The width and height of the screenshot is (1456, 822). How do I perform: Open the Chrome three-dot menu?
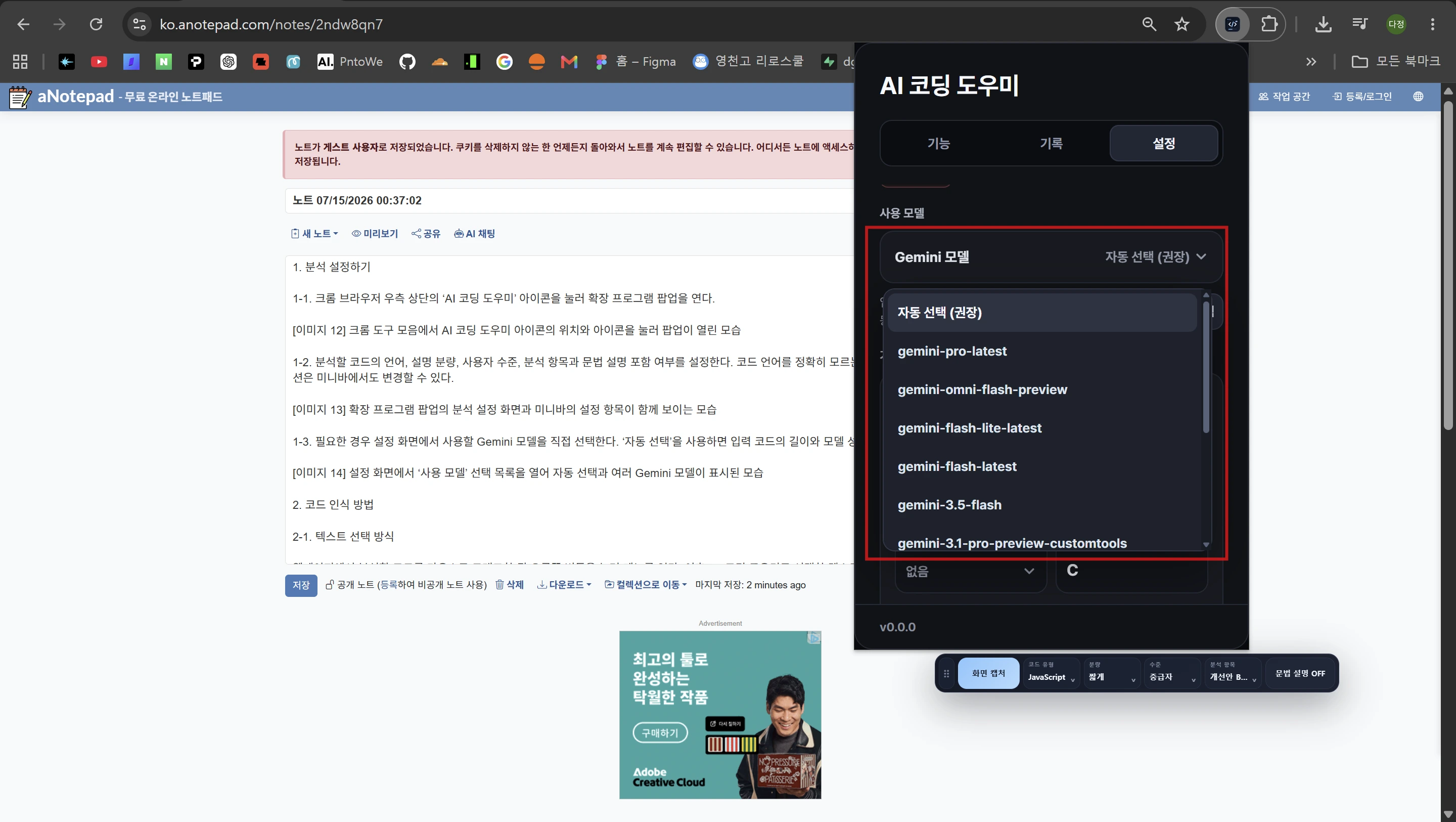(x=1432, y=24)
